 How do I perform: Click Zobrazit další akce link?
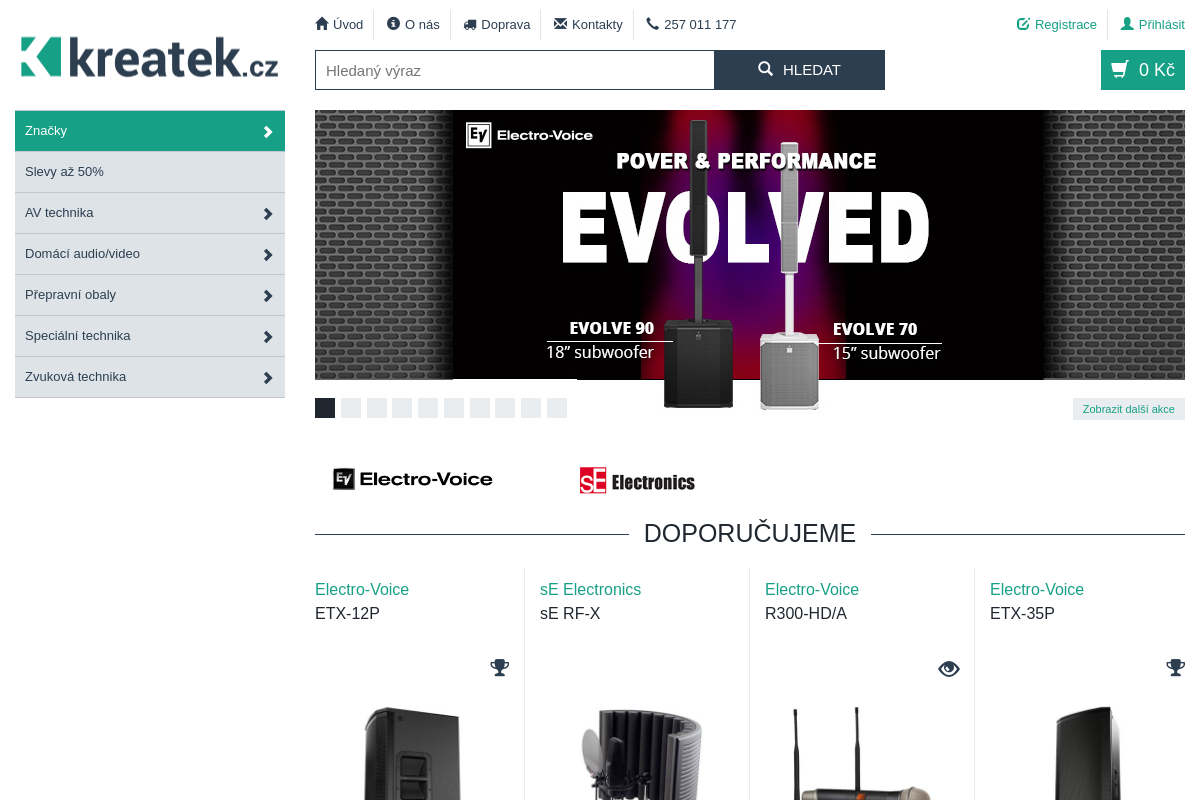pyautogui.click(x=1129, y=409)
